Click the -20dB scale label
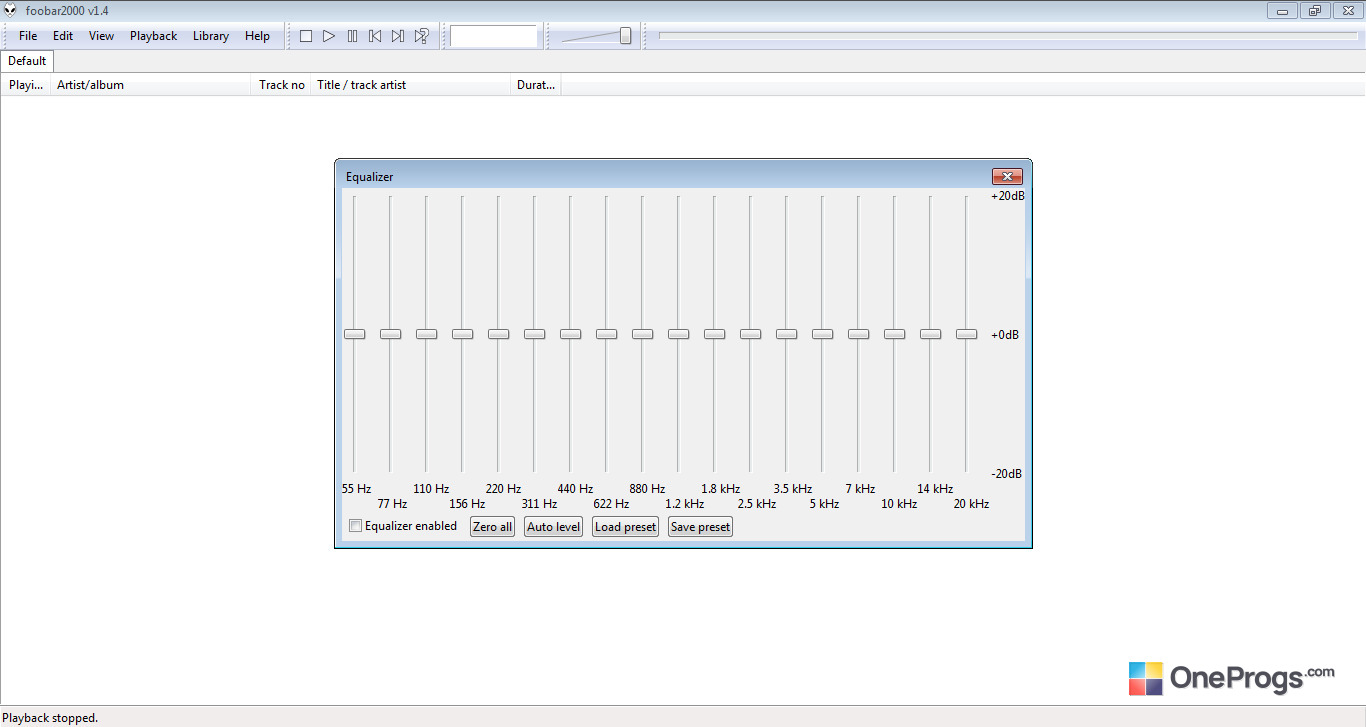Image resolution: width=1366 pixels, height=727 pixels. [1006, 474]
